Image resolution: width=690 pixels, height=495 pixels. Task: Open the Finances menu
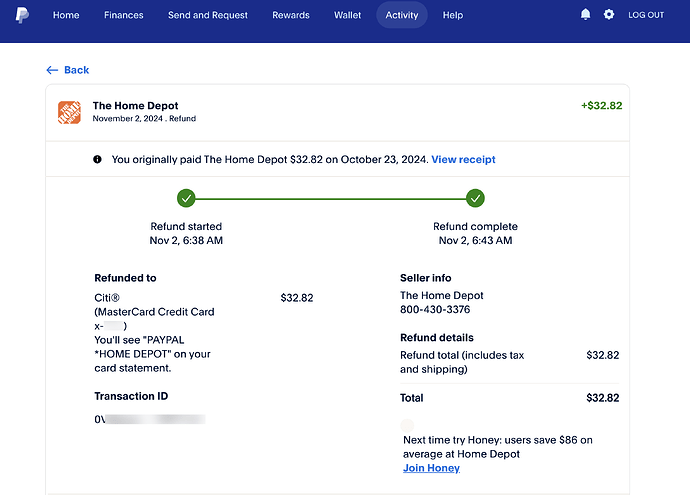click(x=124, y=15)
